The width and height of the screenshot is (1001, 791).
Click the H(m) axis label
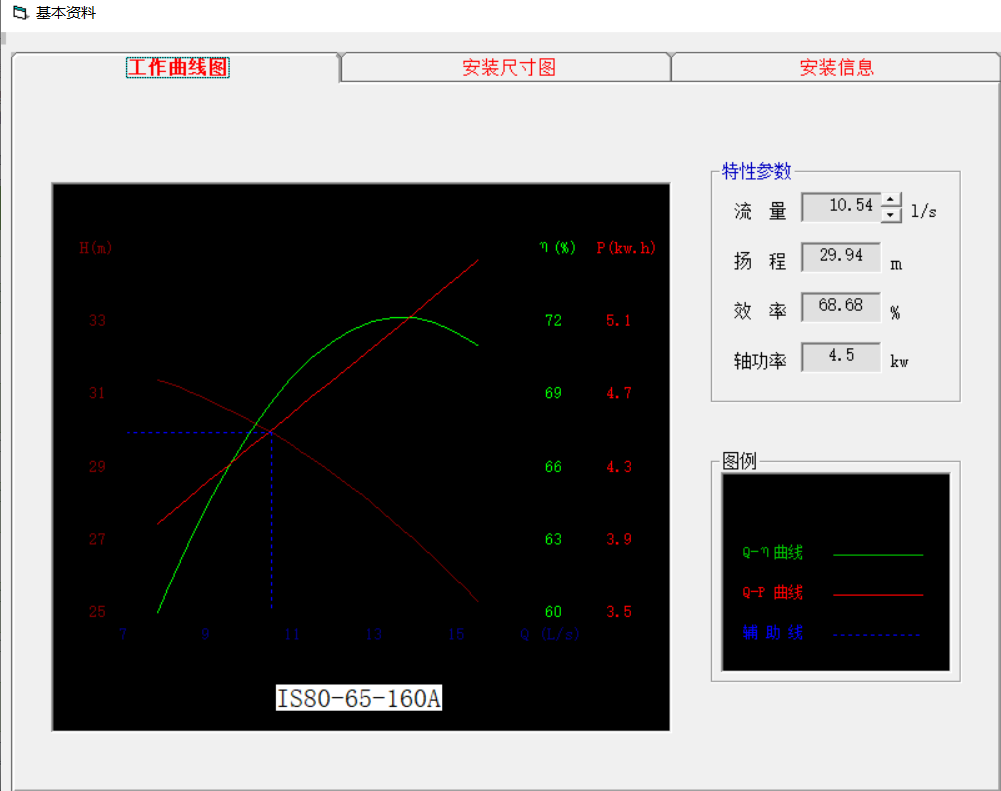(x=96, y=248)
